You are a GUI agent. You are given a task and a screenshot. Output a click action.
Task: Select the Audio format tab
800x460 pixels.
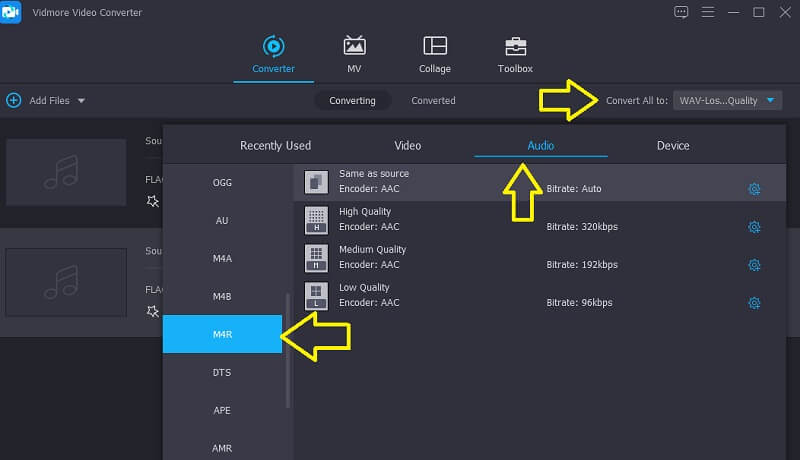[541, 146]
